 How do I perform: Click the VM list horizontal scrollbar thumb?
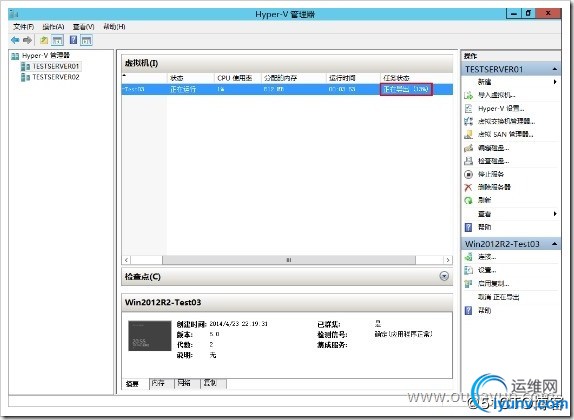(289, 260)
